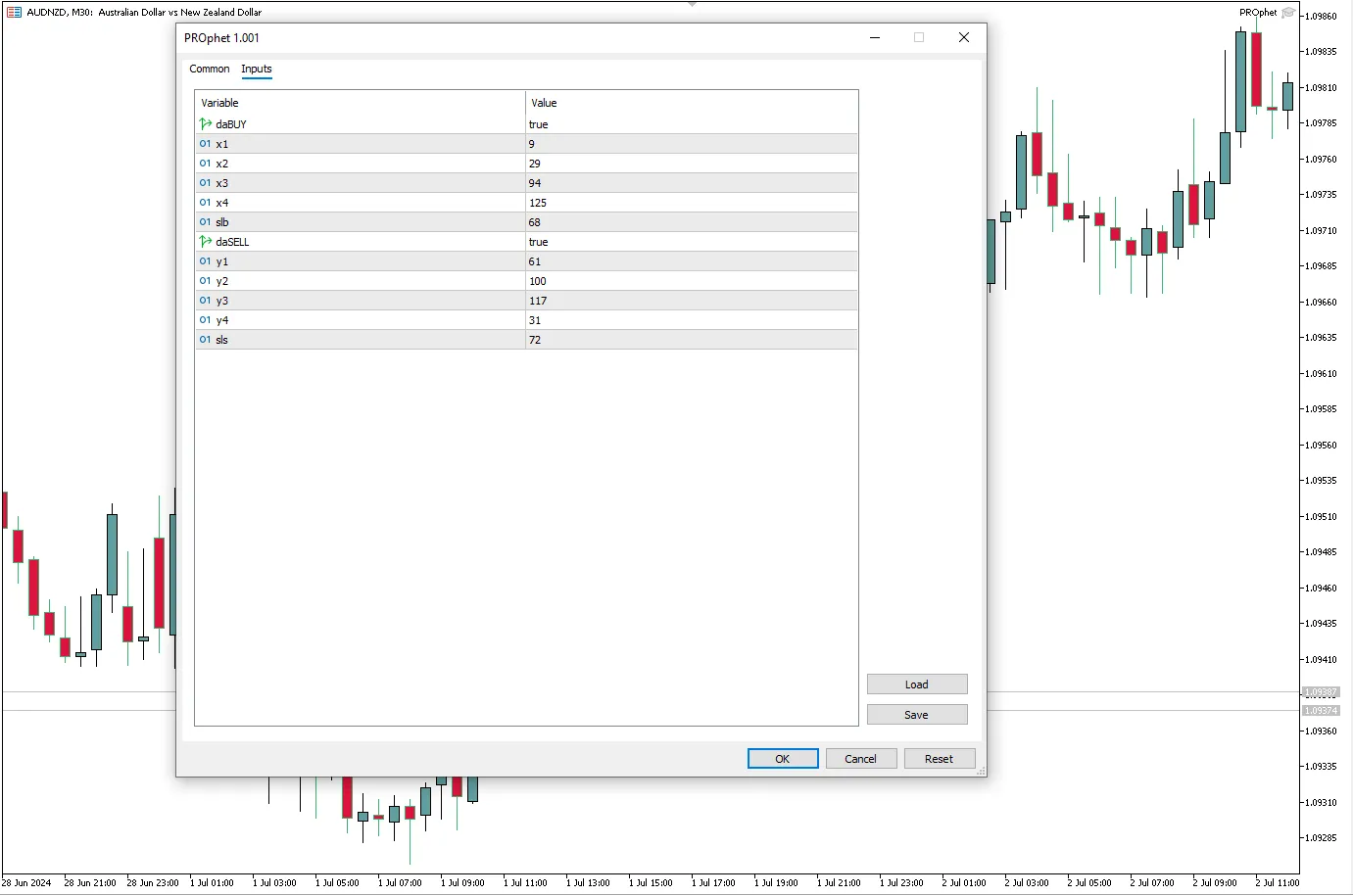Select the 'daSELL' variable name
1353x896 pixels.
233,242
